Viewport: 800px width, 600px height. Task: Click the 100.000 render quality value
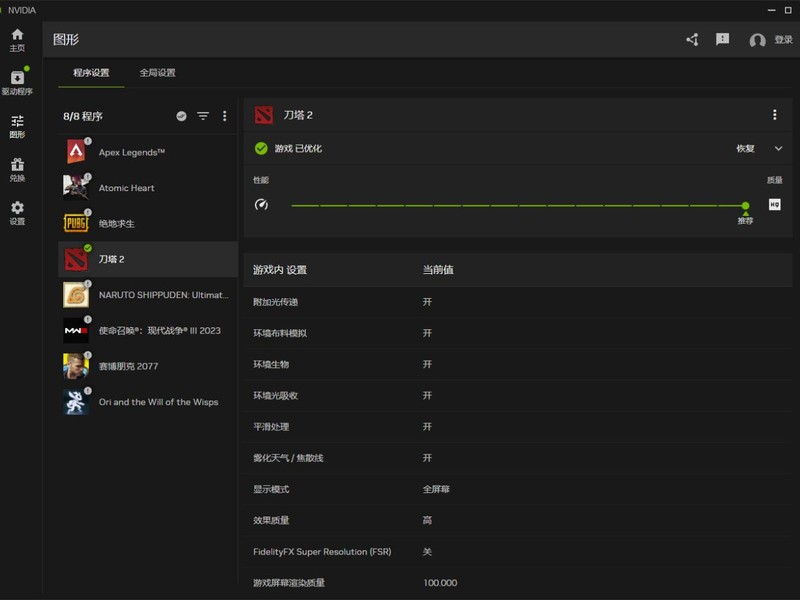(440, 583)
